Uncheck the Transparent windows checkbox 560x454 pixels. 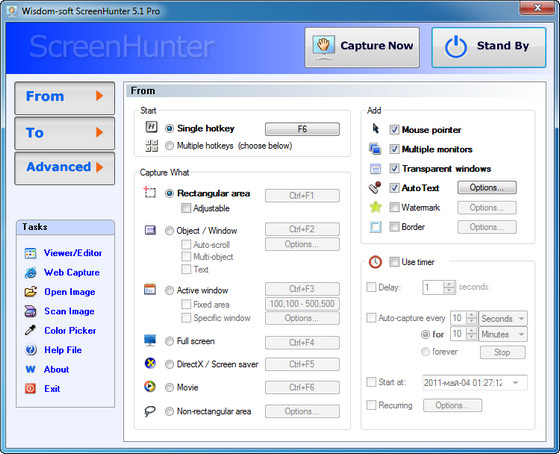coord(394,168)
